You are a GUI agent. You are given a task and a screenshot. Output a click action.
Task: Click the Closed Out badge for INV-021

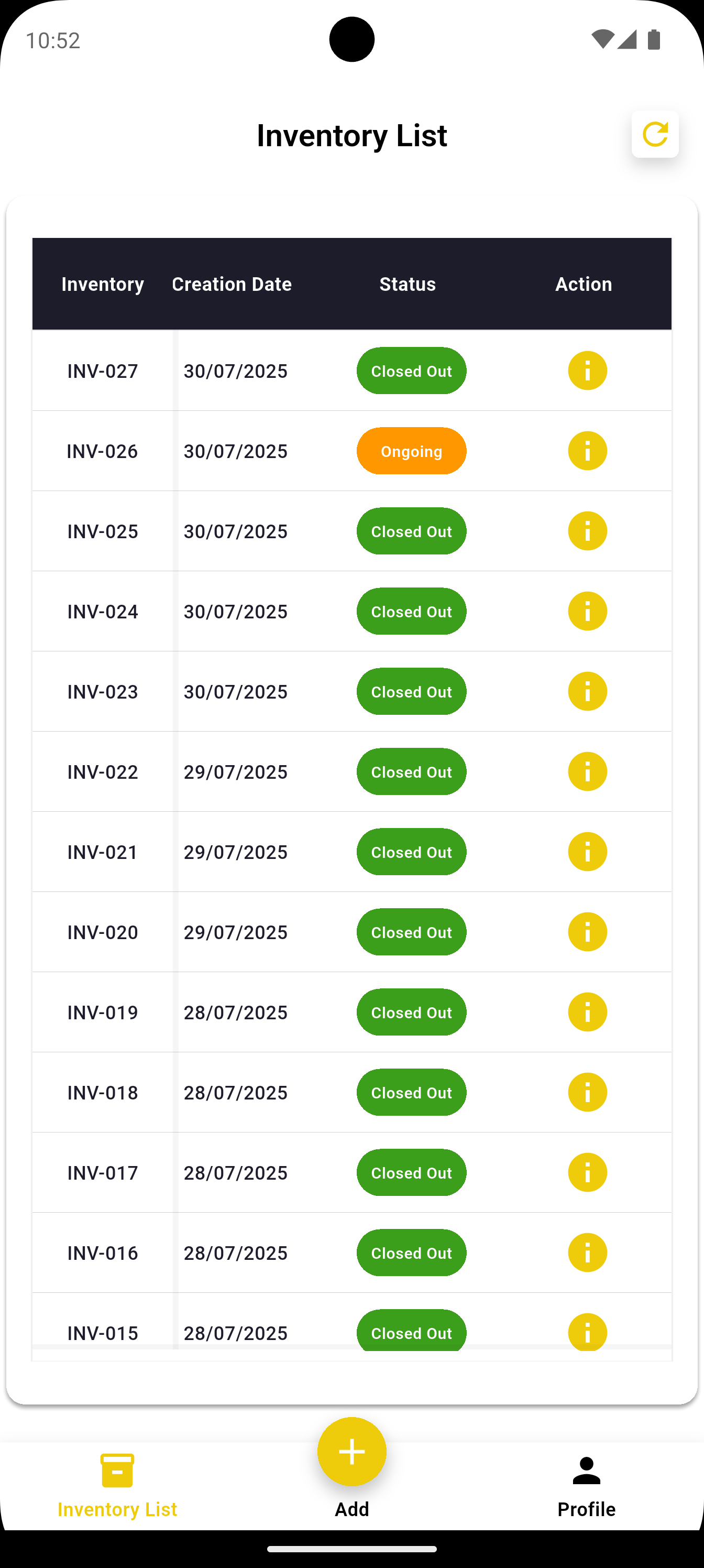pos(411,852)
